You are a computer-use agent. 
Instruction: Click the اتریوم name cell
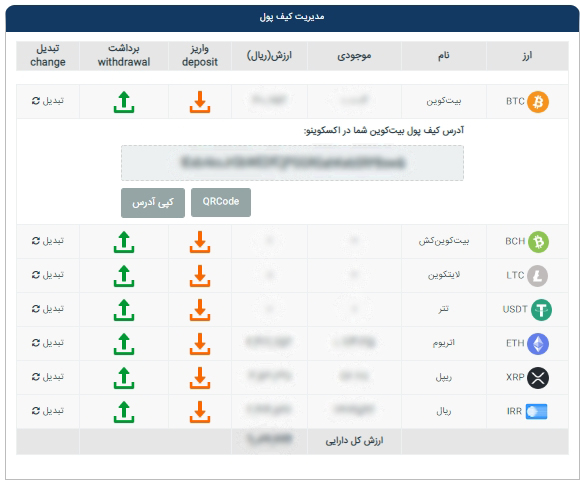coord(444,343)
